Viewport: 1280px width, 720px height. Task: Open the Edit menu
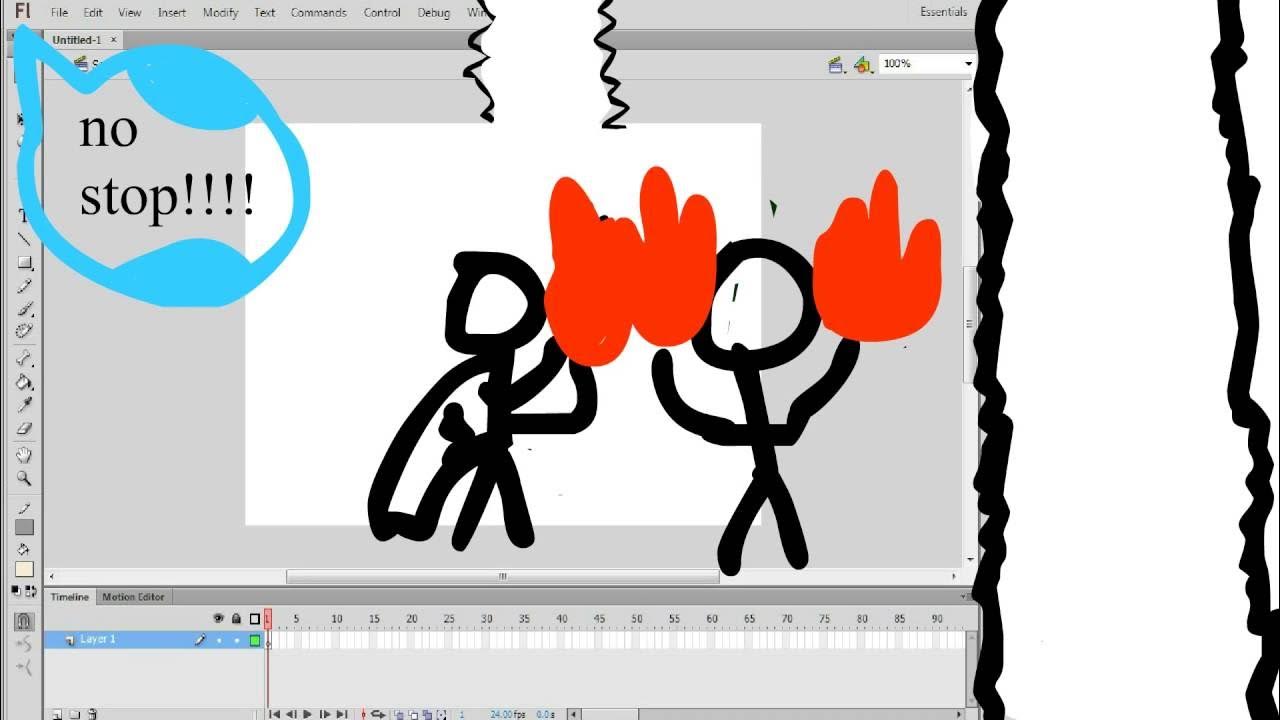[x=93, y=13]
